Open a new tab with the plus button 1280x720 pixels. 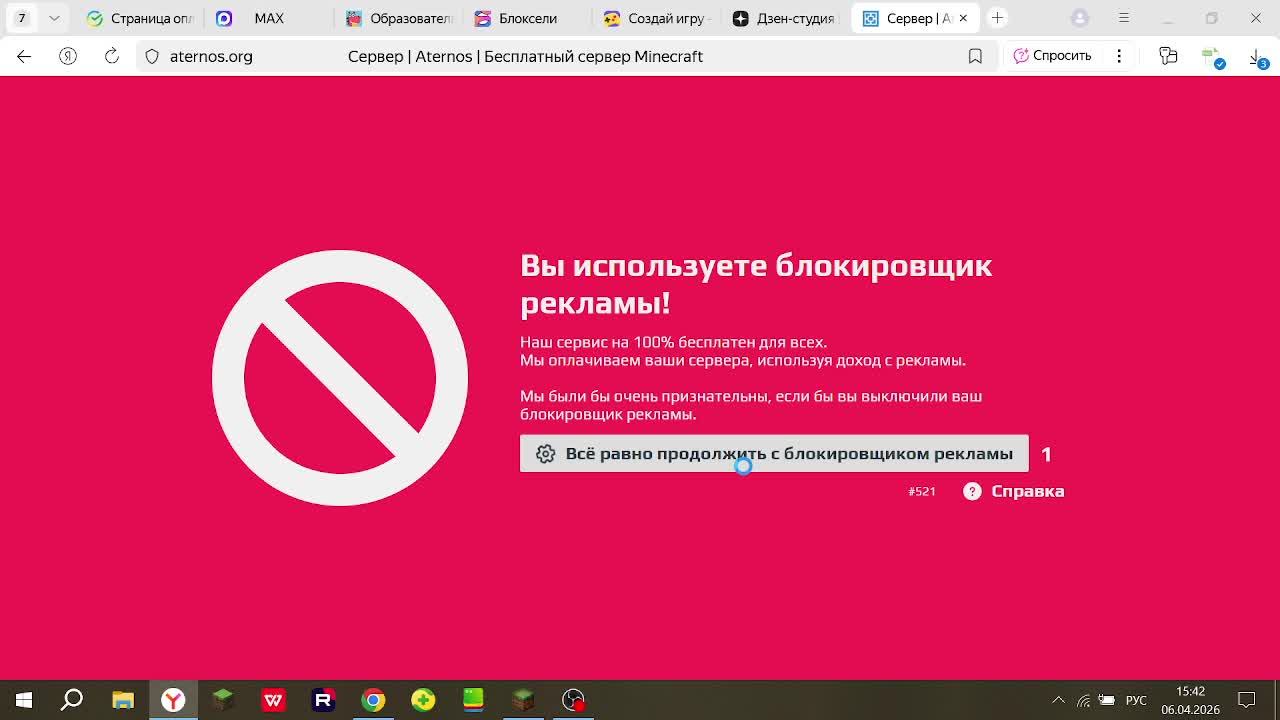click(997, 18)
